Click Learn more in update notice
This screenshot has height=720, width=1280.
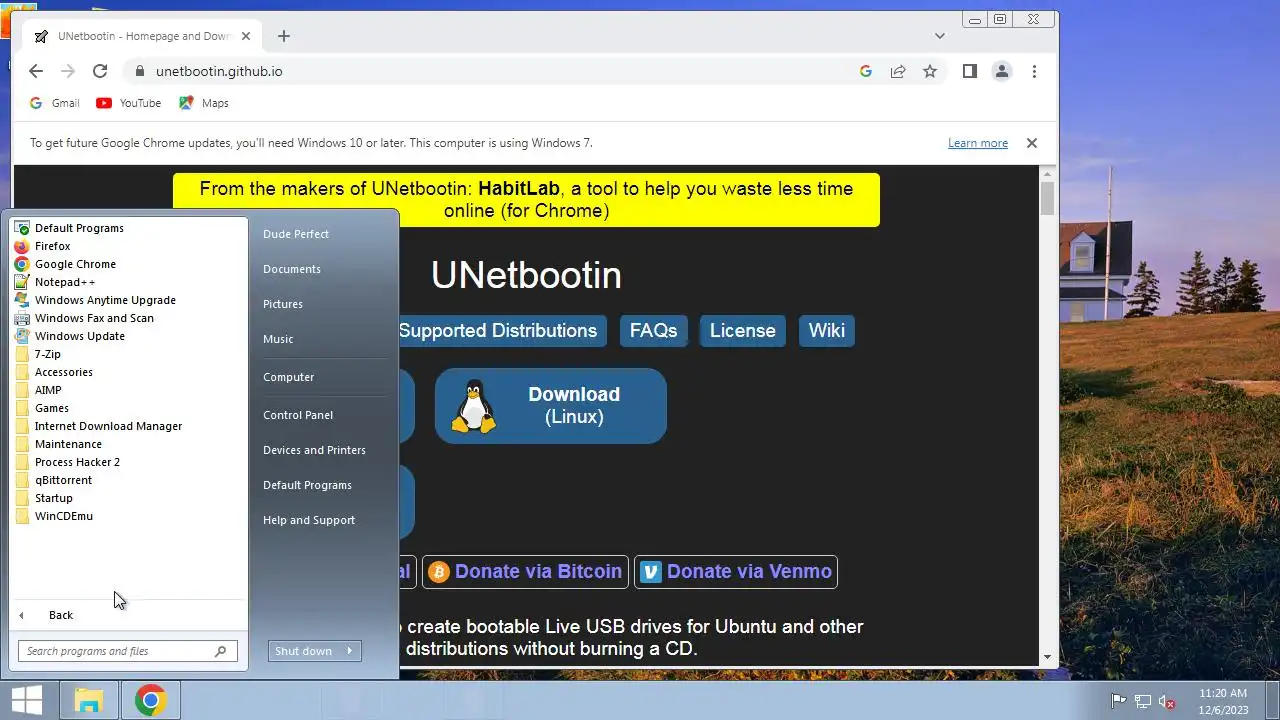978,143
